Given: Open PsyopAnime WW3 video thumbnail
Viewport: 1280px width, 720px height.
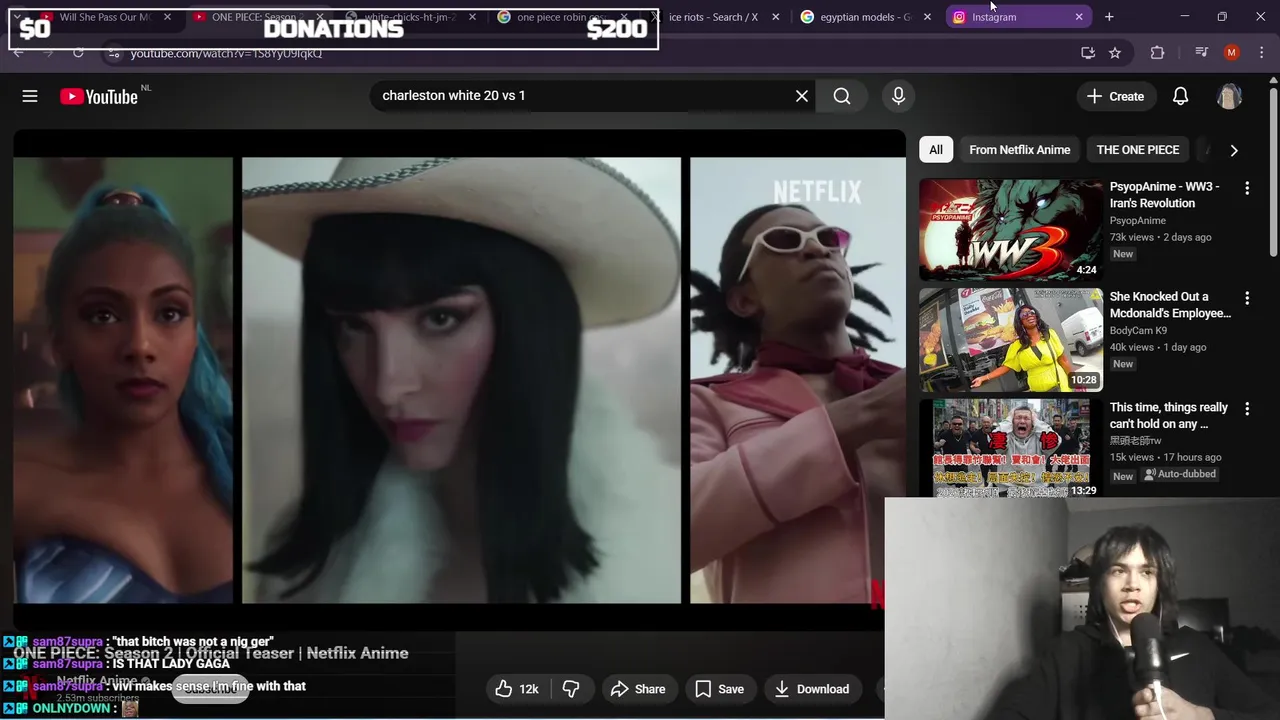Looking at the screenshot, I should [1011, 229].
